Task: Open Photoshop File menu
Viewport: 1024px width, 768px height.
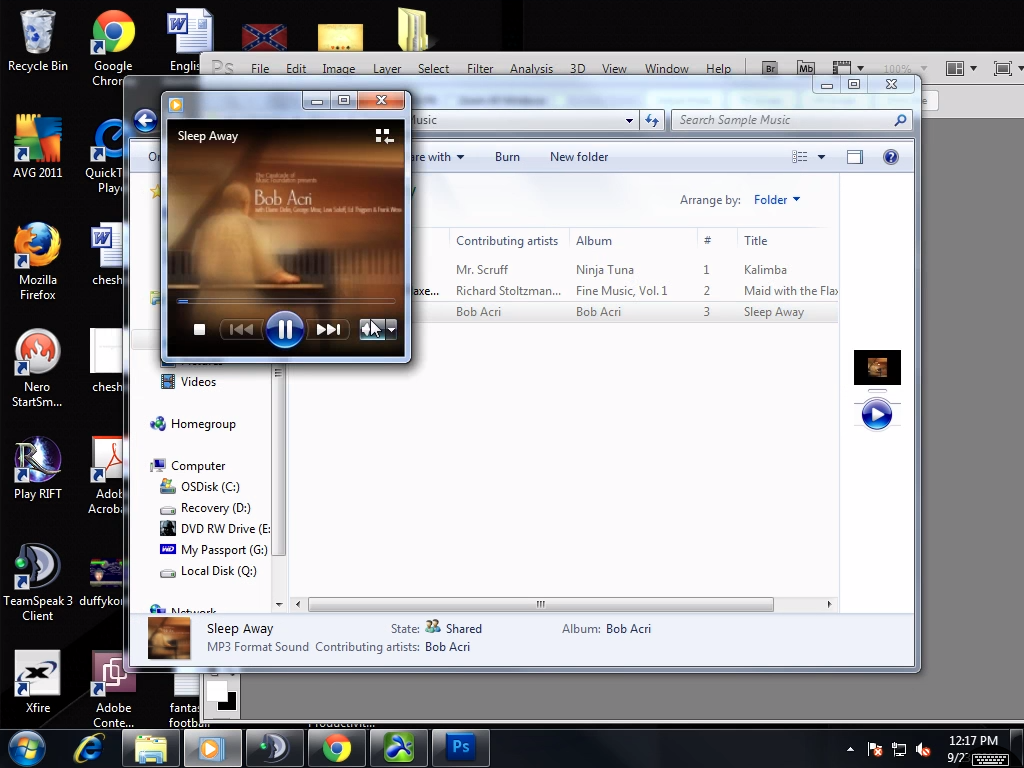Action: point(260,69)
